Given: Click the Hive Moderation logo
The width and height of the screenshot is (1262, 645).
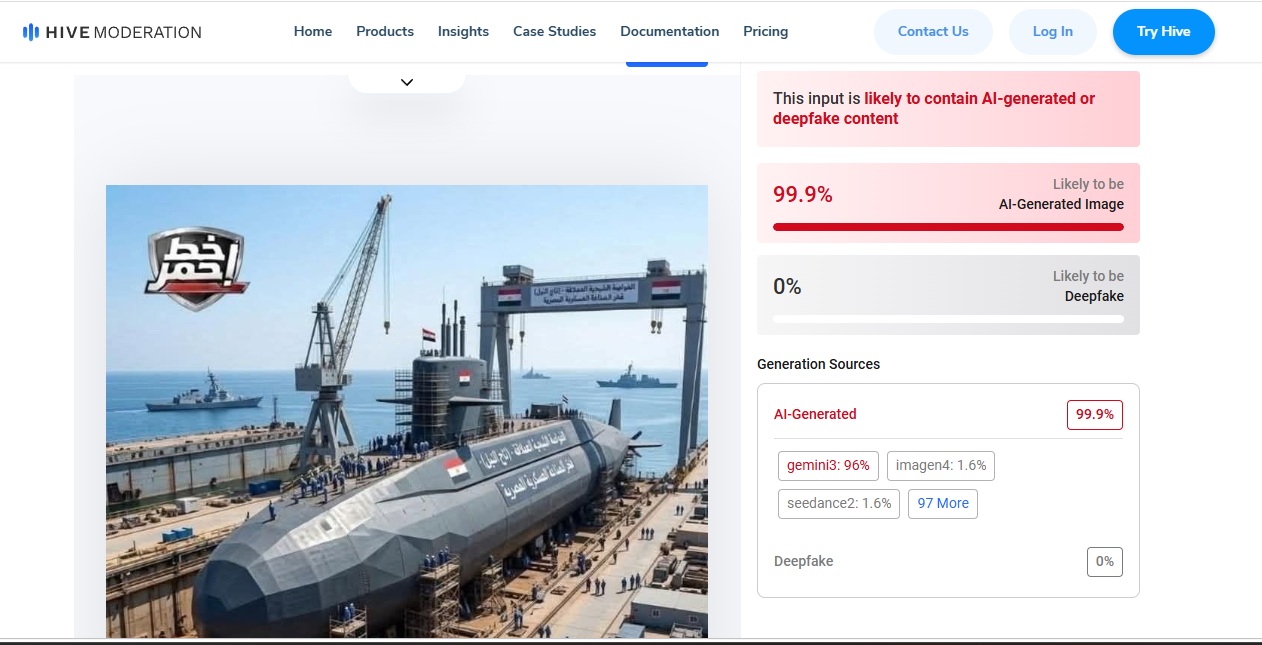Looking at the screenshot, I should click(112, 32).
